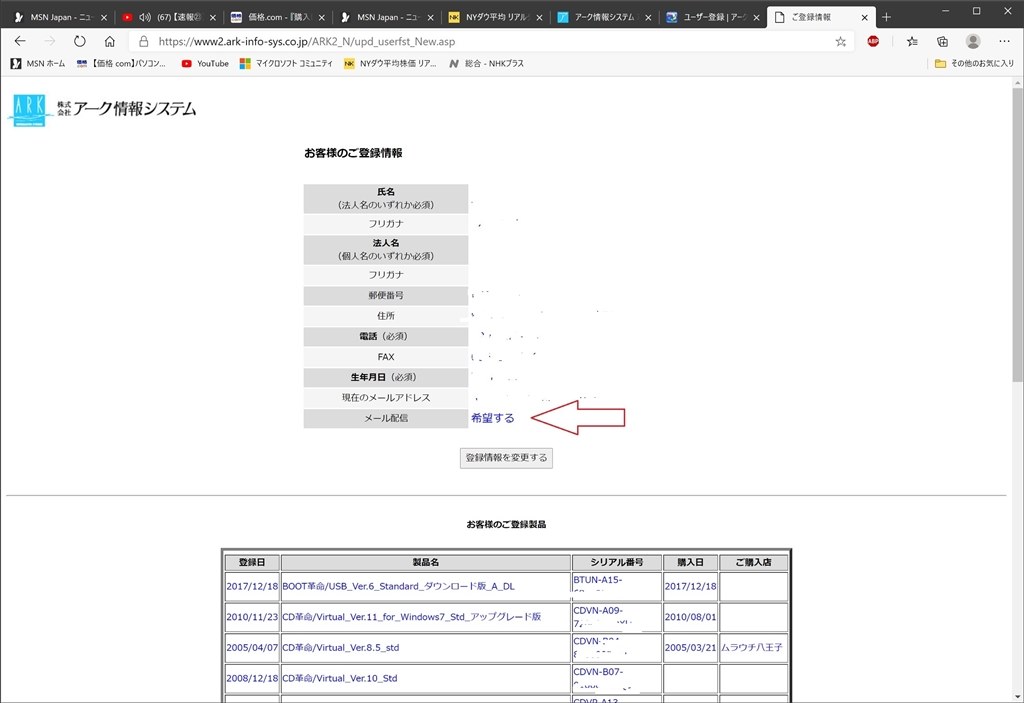This screenshot has width=1024, height=703.
Task: Switch to the YouTube (67) tab
Action: pyautogui.click(x=168, y=18)
